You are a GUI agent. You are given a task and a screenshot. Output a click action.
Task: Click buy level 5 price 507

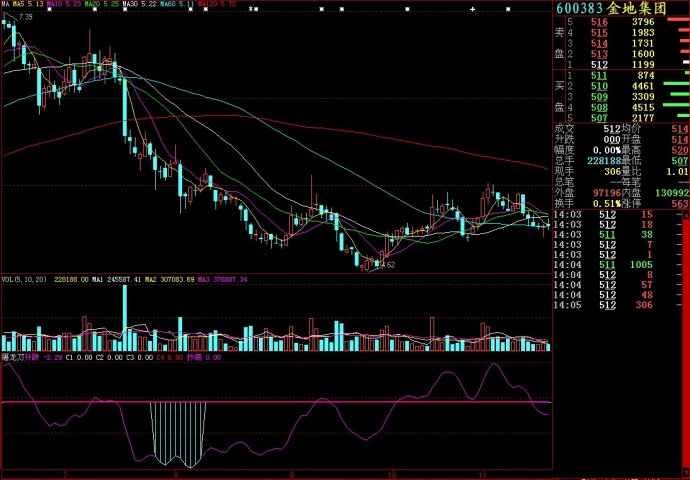(x=599, y=118)
